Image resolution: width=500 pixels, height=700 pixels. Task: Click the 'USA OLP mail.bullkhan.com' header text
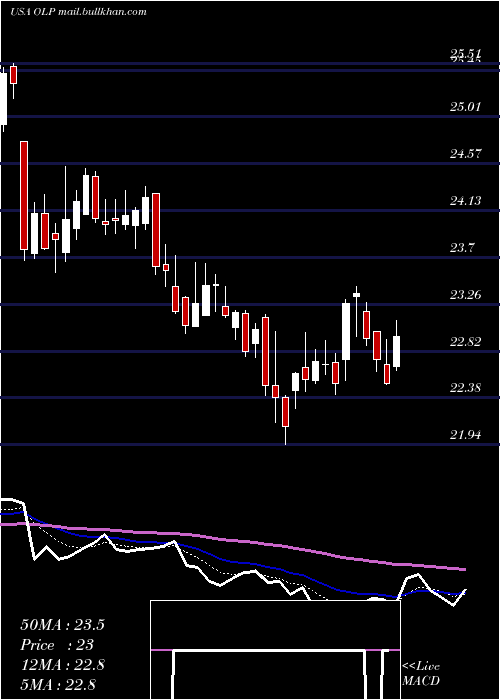(x=78, y=12)
